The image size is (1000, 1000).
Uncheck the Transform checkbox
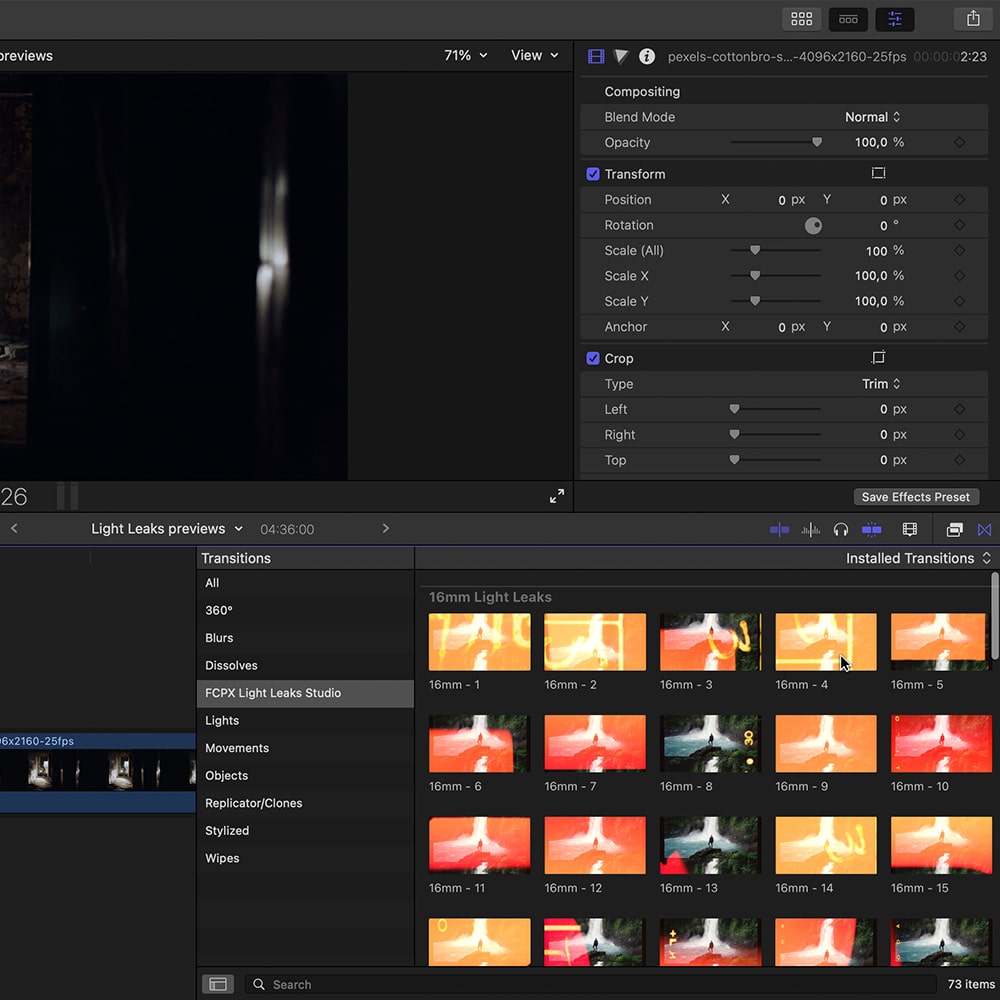click(x=593, y=174)
